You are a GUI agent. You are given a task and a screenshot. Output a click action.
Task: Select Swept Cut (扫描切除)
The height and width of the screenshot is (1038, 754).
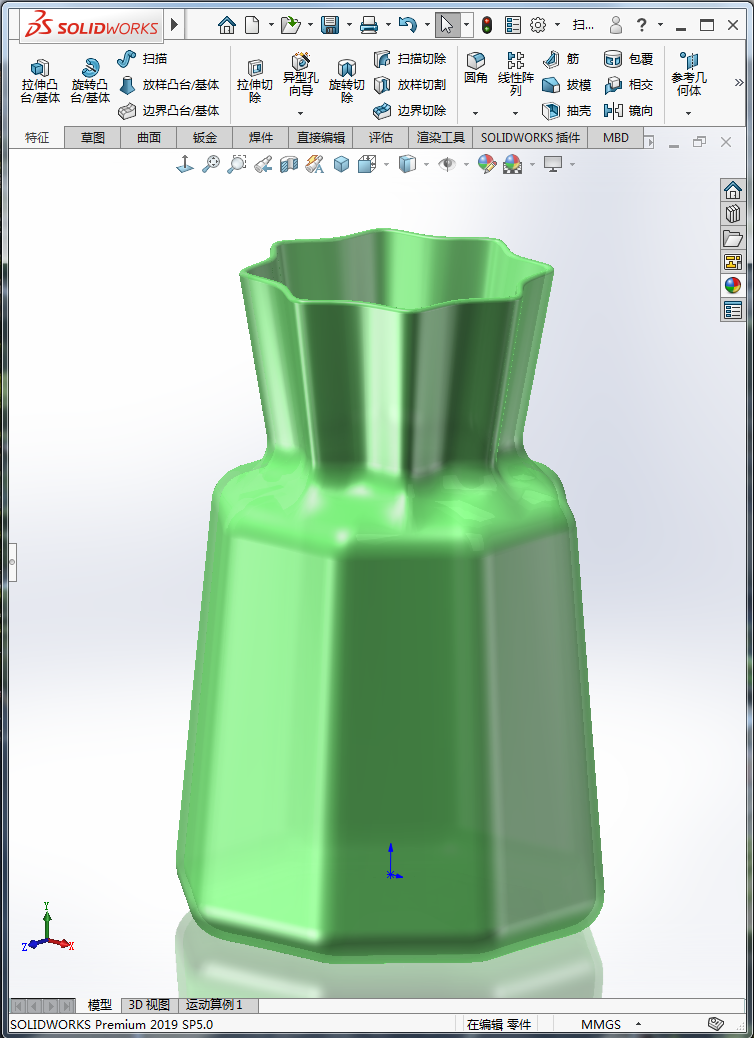[410, 59]
